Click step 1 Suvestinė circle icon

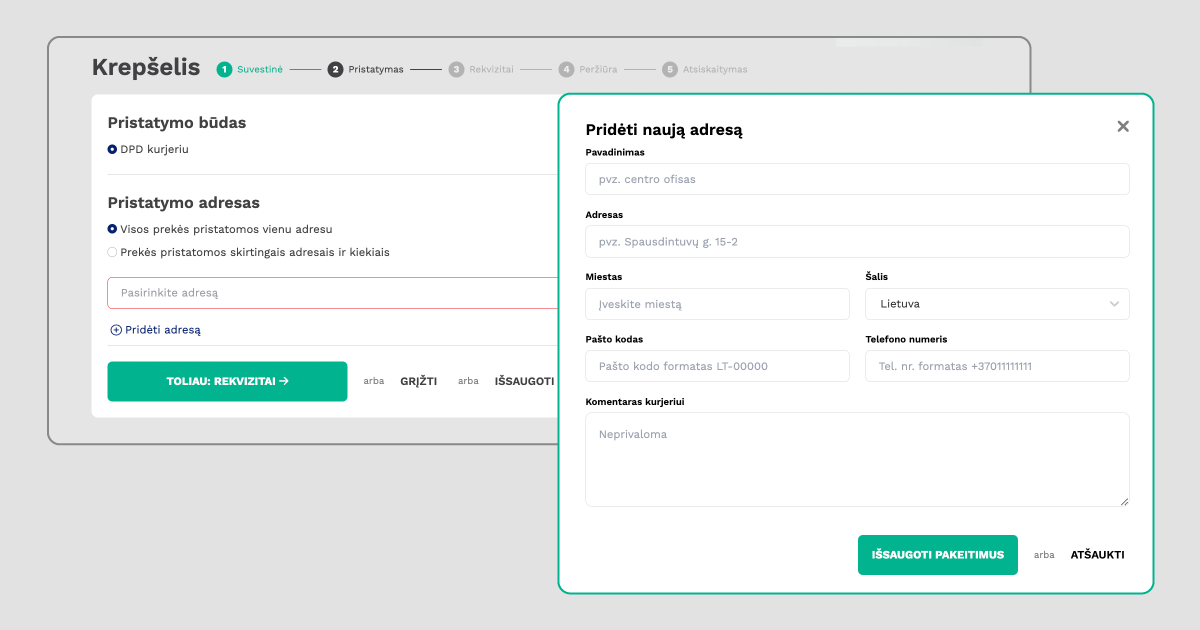[224, 70]
